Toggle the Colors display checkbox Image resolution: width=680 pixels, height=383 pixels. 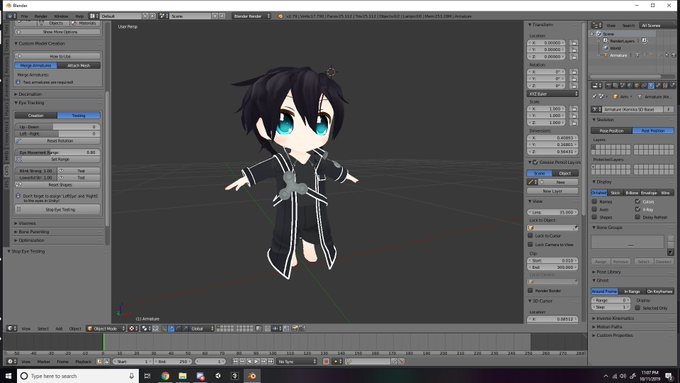tap(638, 202)
